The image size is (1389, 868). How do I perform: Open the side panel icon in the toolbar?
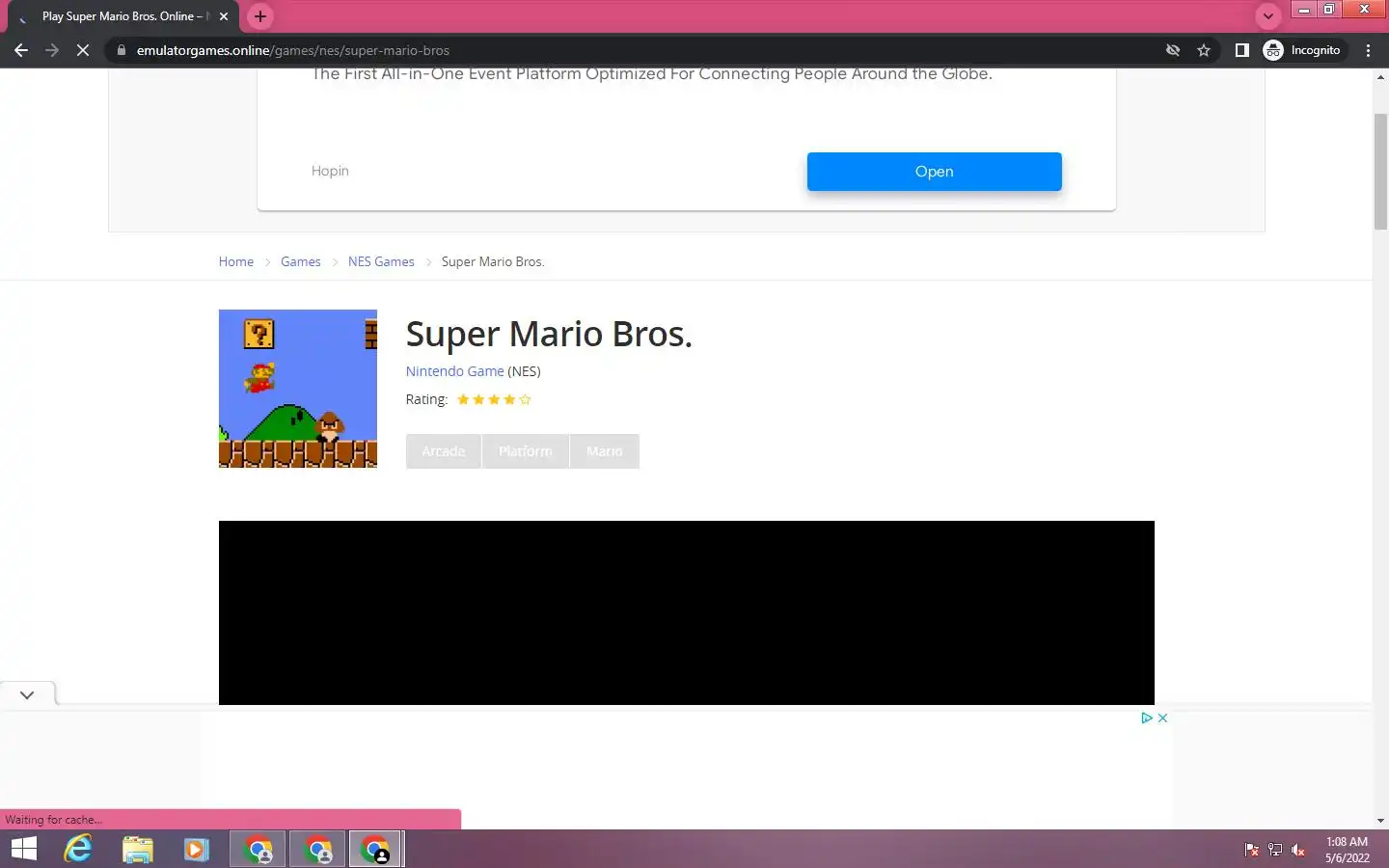[x=1242, y=50]
